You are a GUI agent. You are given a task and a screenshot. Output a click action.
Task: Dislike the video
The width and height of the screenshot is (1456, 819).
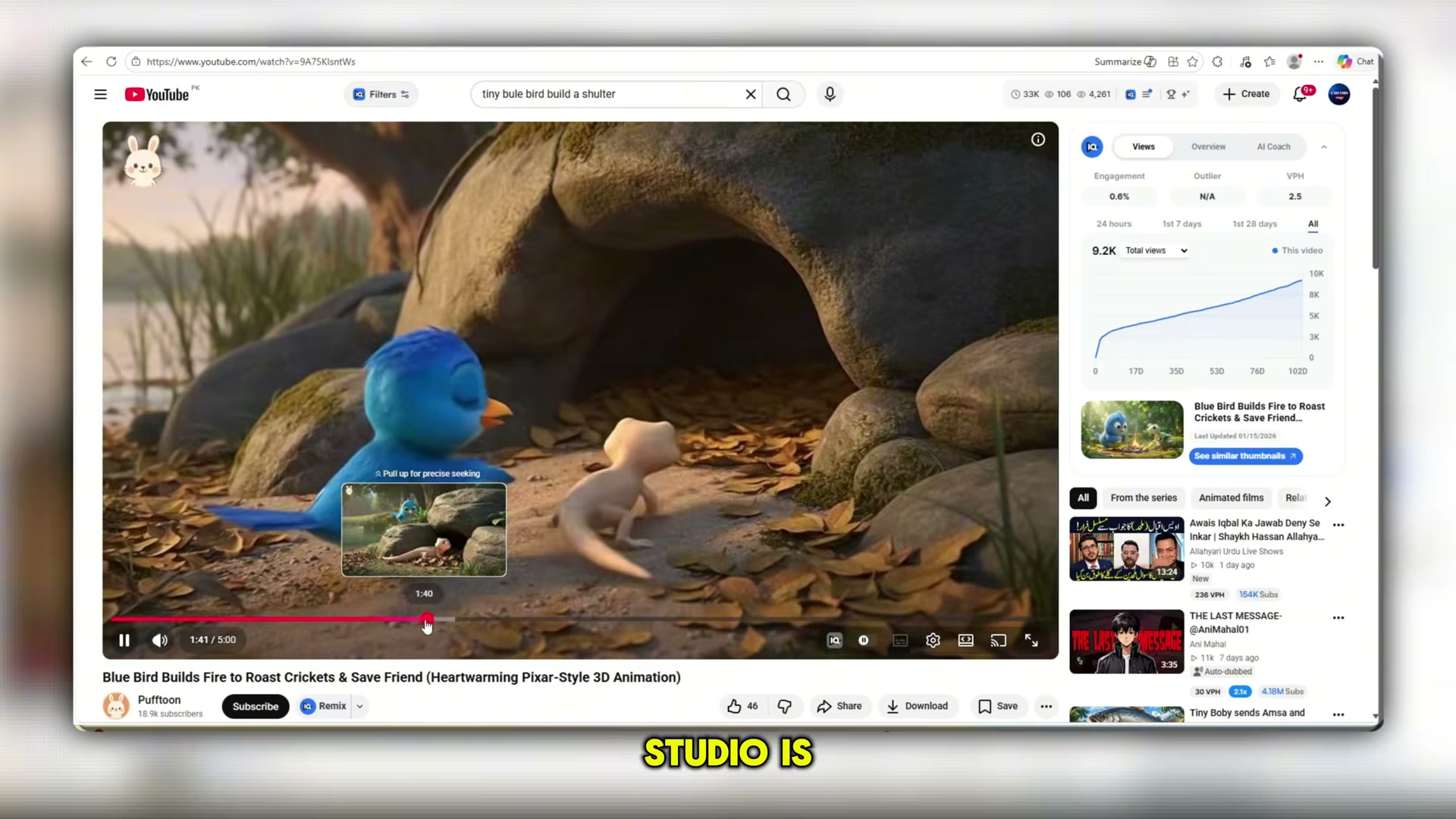point(784,706)
